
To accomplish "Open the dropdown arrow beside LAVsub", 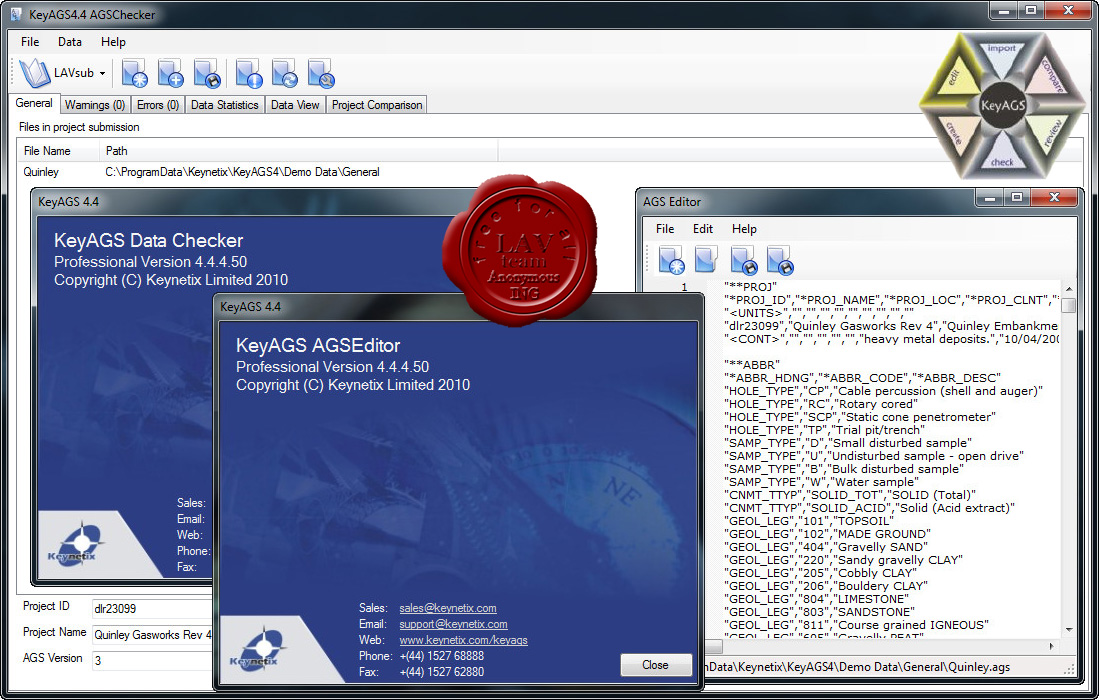I will (102, 74).
